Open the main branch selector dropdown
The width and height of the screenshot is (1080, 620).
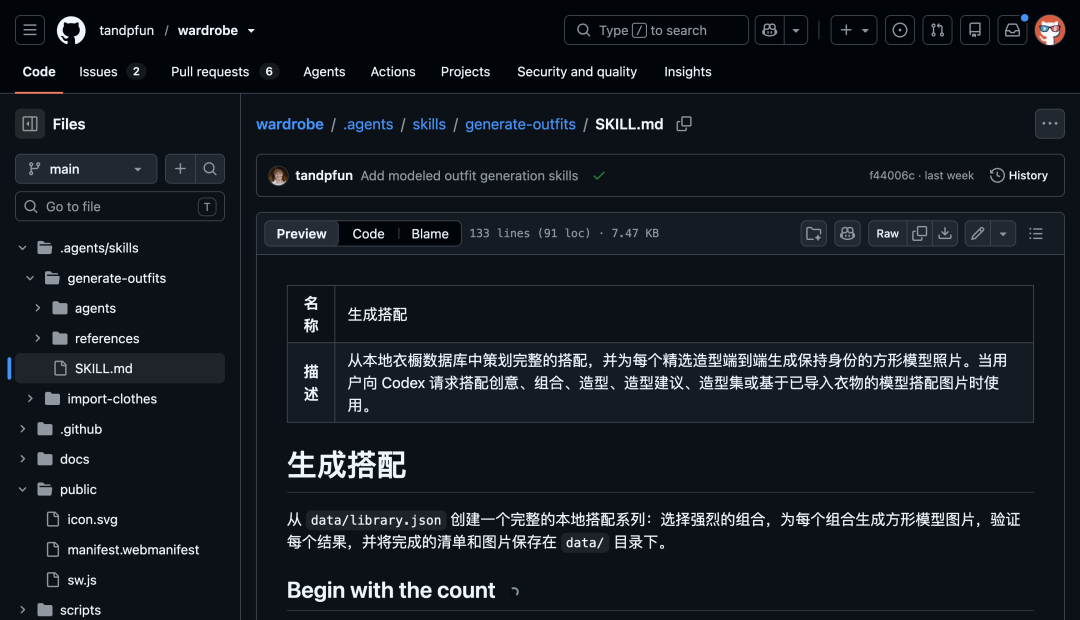tap(86, 169)
